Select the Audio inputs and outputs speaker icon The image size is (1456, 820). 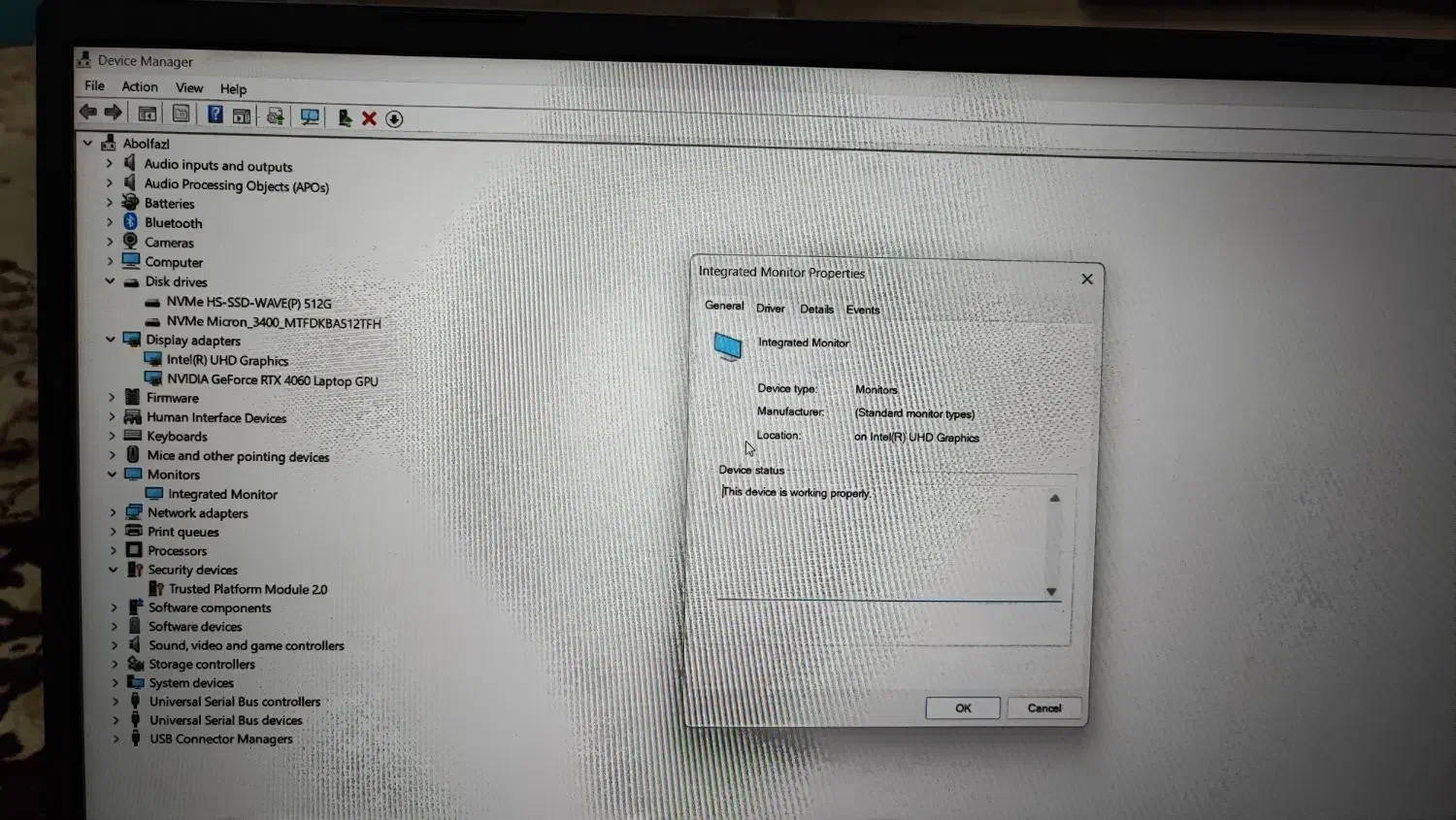(130, 163)
